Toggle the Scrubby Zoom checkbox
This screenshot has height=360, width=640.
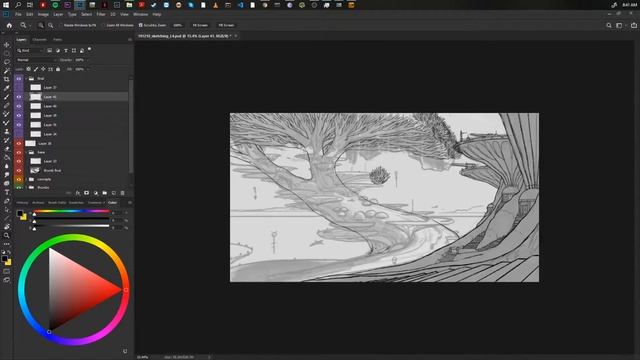point(140,25)
